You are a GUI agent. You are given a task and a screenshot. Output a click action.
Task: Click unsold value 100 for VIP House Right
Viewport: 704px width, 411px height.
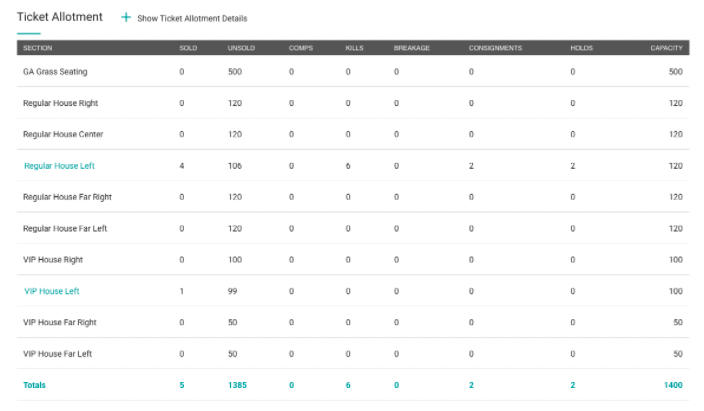coord(235,260)
